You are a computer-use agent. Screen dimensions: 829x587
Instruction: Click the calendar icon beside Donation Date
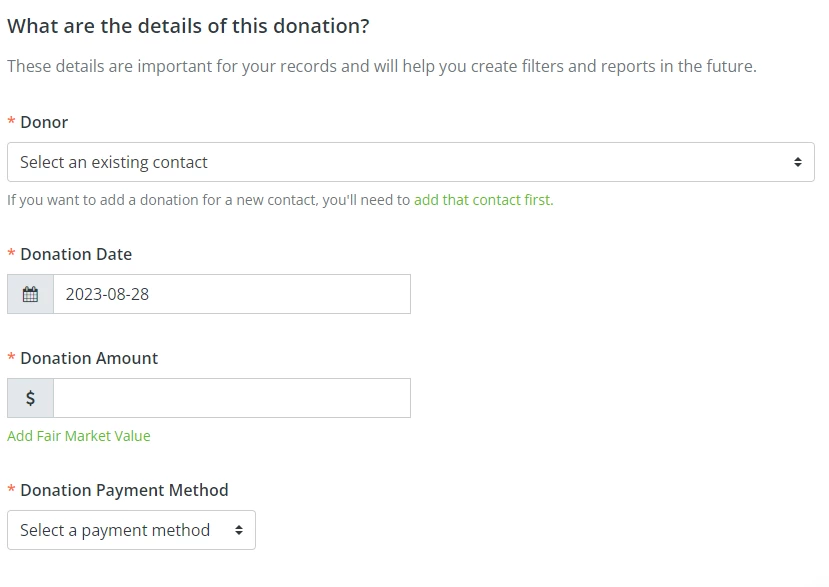[x=30, y=293]
